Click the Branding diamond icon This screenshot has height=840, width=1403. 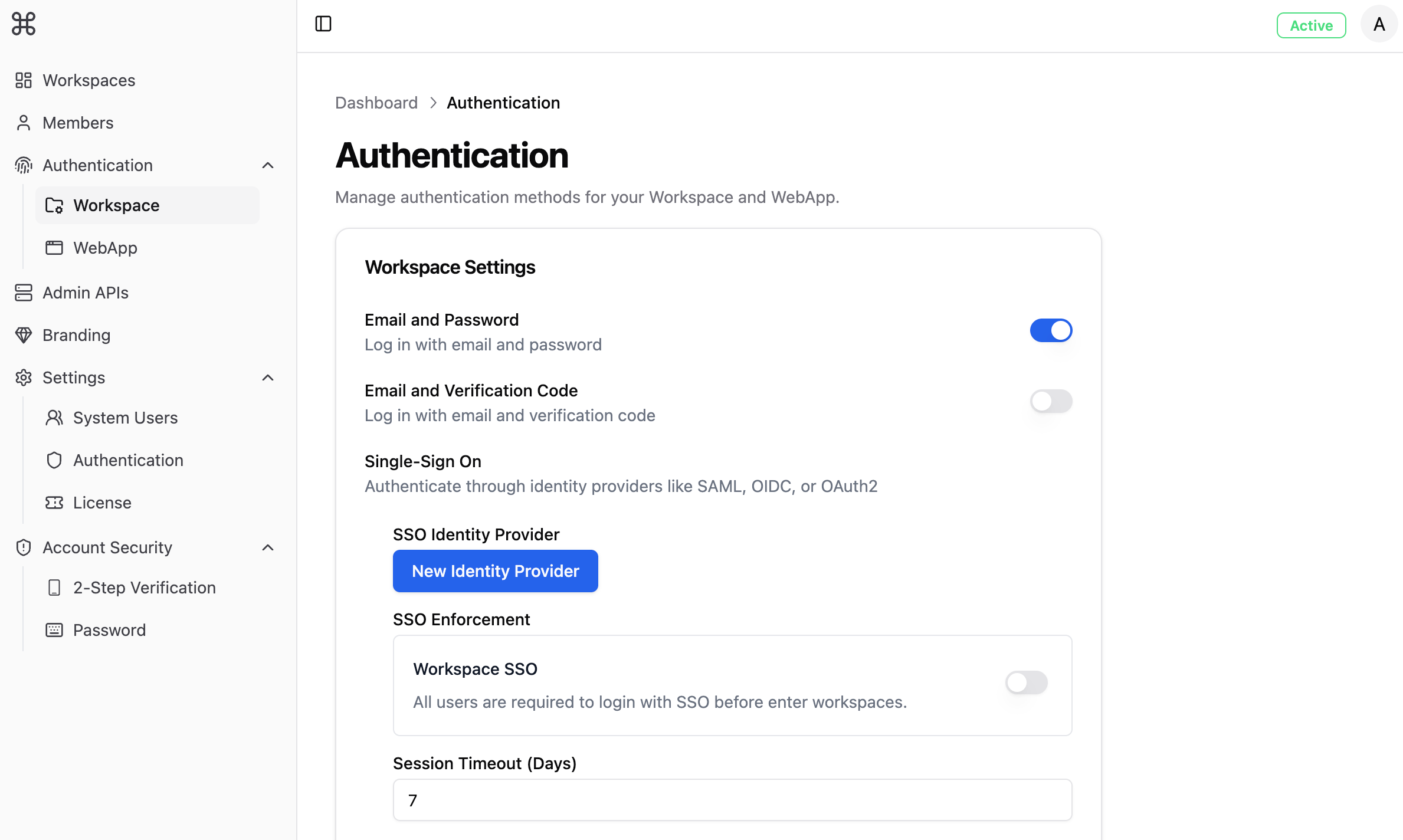[24, 335]
